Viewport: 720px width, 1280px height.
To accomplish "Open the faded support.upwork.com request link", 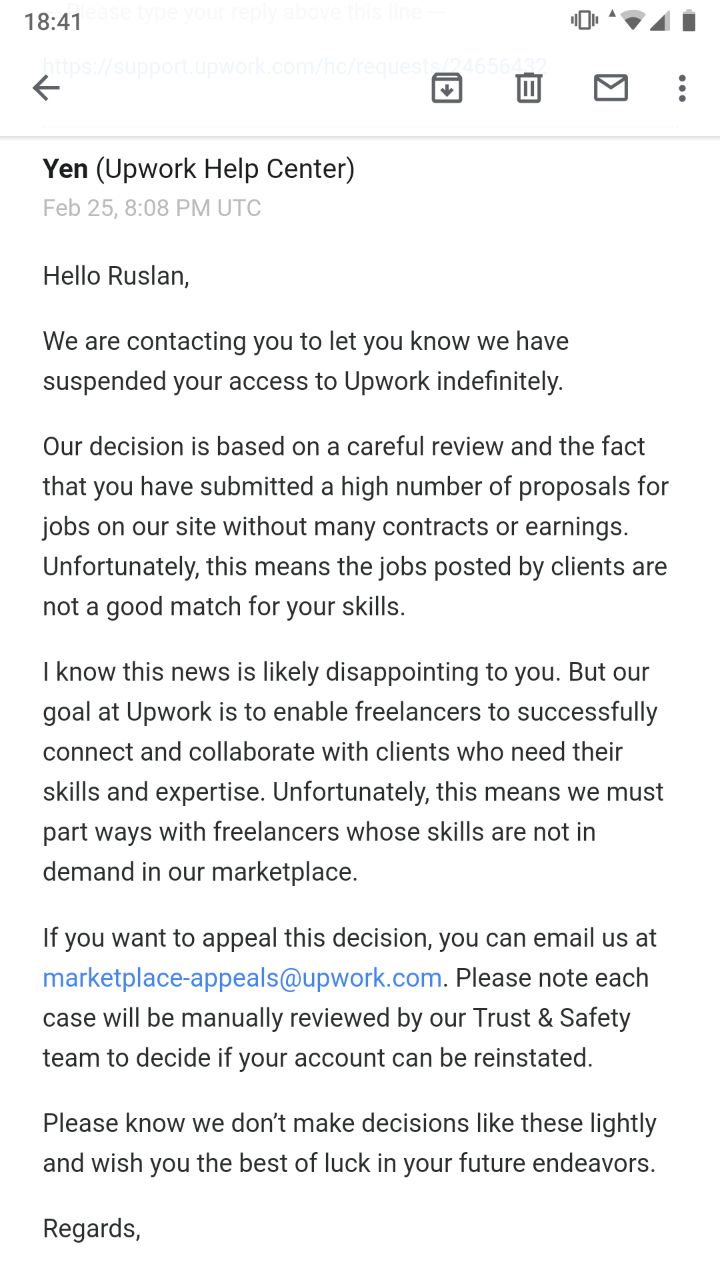I will 295,67.
